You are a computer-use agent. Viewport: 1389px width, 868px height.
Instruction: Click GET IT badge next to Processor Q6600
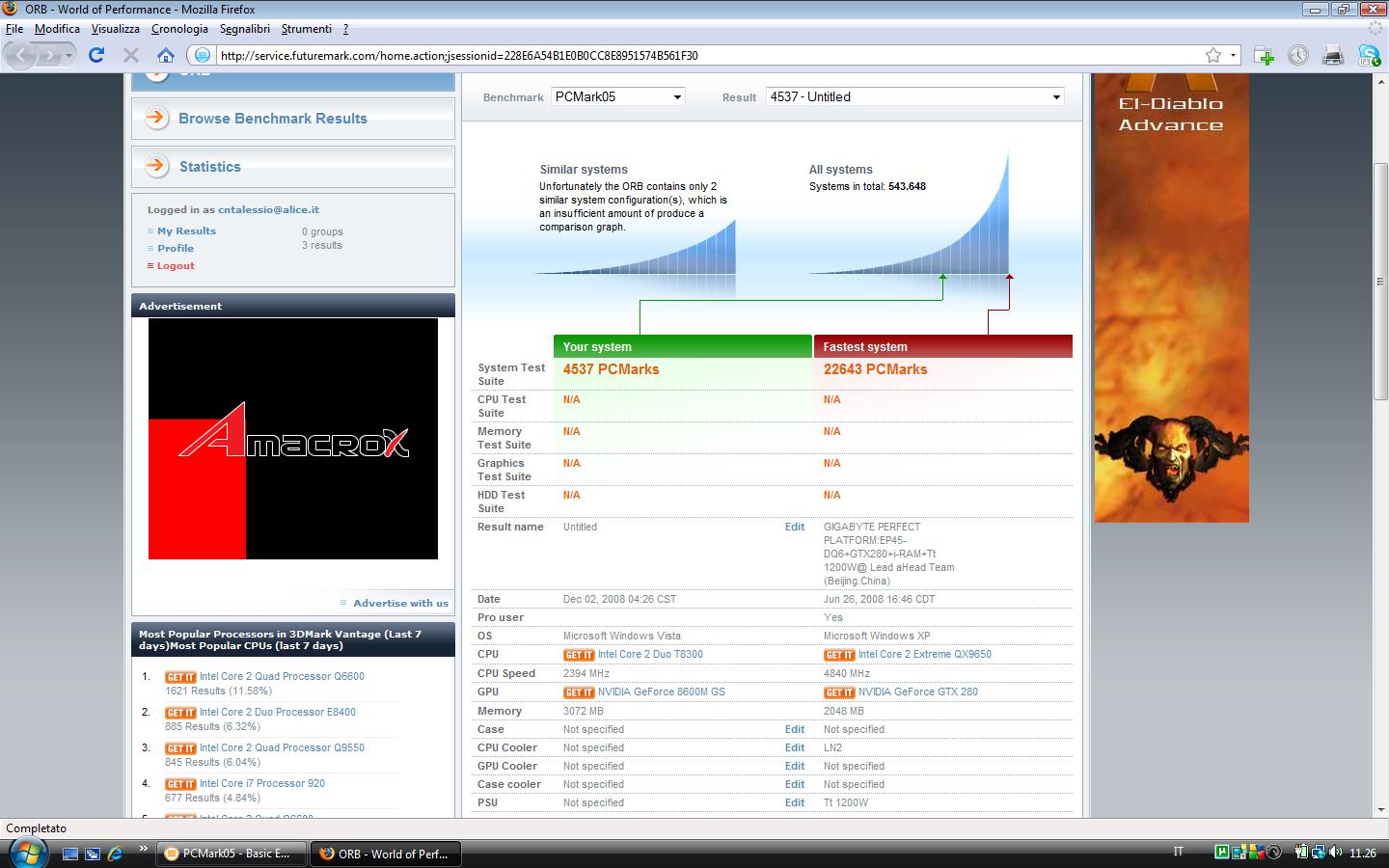[180, 677]
